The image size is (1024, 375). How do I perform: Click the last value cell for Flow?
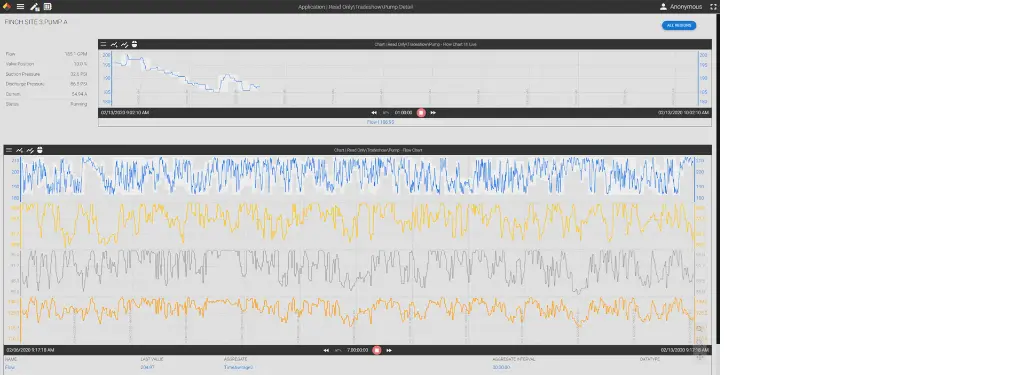tap(148, 368)
